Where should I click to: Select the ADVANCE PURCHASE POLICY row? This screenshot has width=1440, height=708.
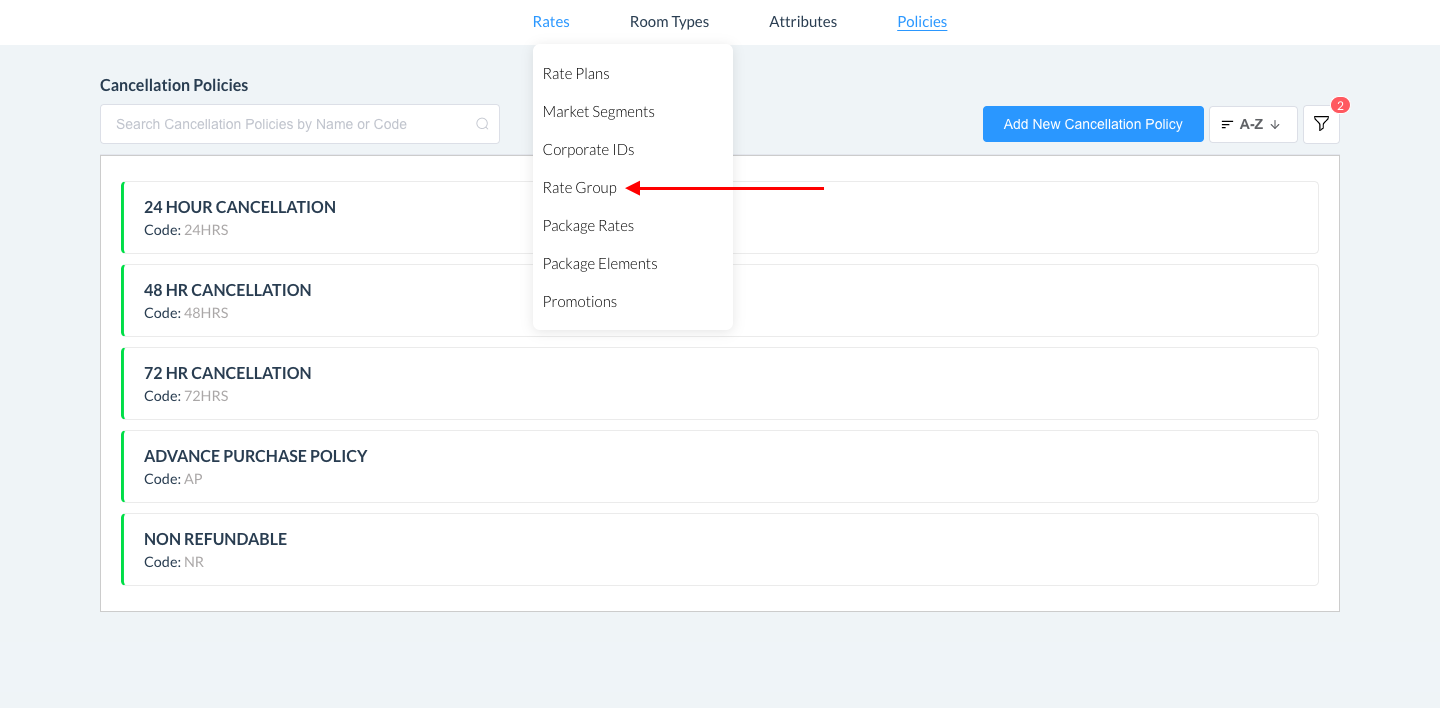pyautogui.click(x=256, y=466)
